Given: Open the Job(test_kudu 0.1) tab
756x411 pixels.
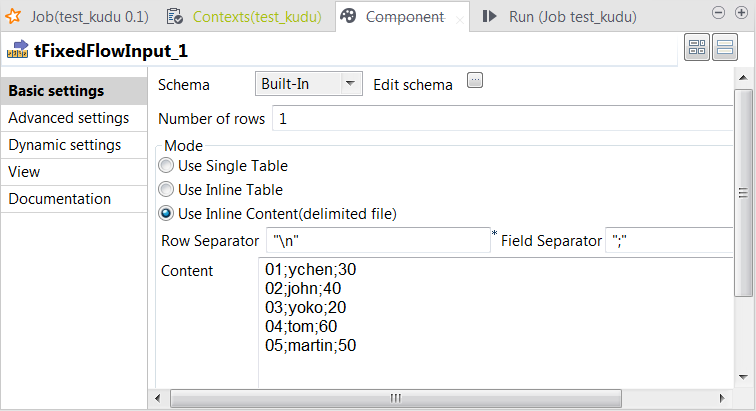Looking at the screenshot, I should click(x=77, y=17).
